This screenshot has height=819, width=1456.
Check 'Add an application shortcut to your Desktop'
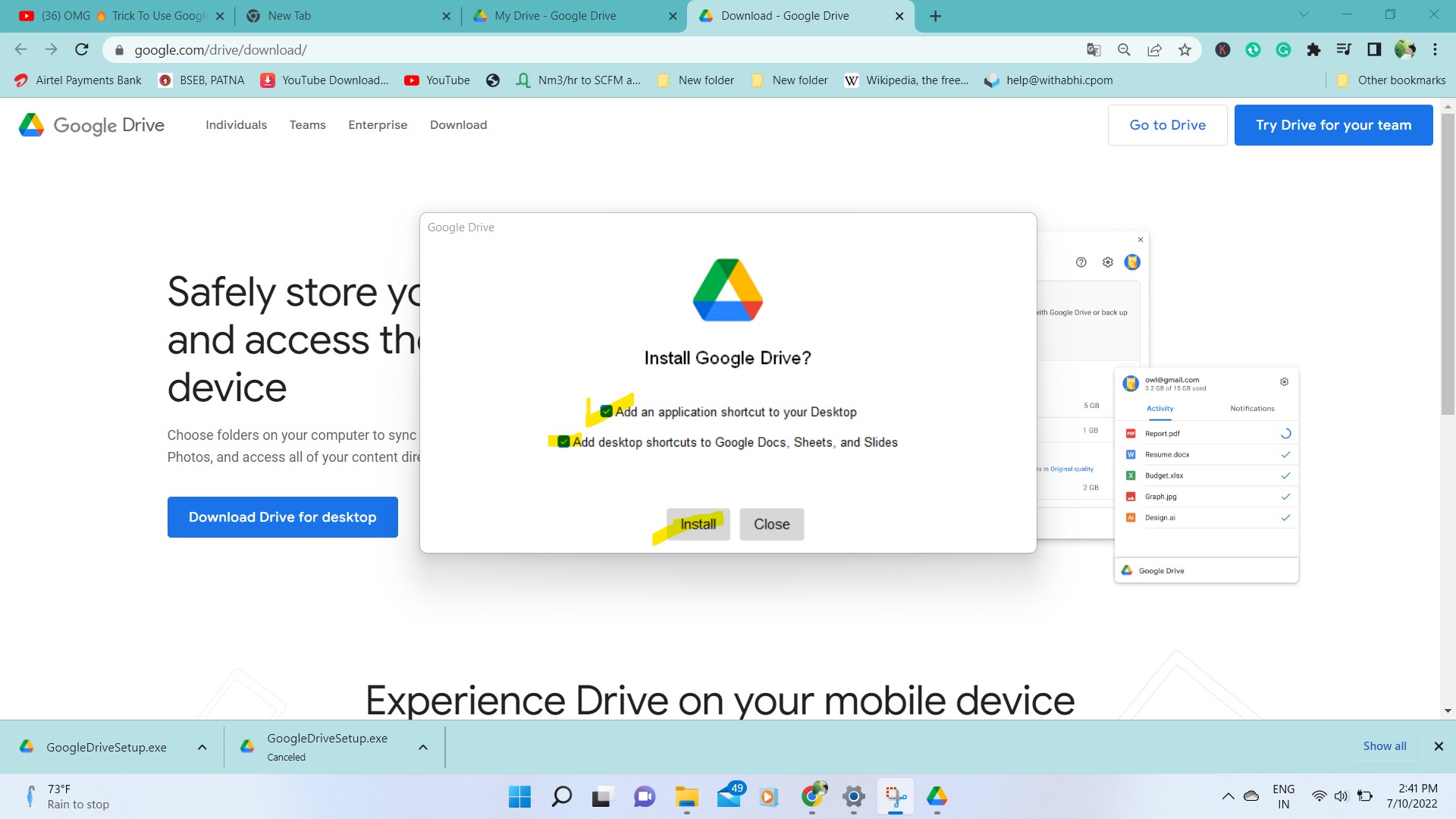607,412
